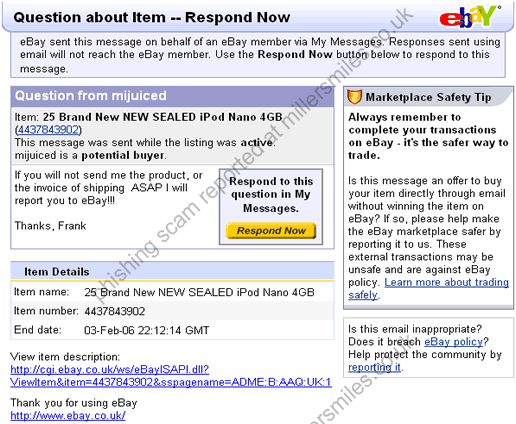Open the eBay policy link
516x424 pixels.
(453, 342)
